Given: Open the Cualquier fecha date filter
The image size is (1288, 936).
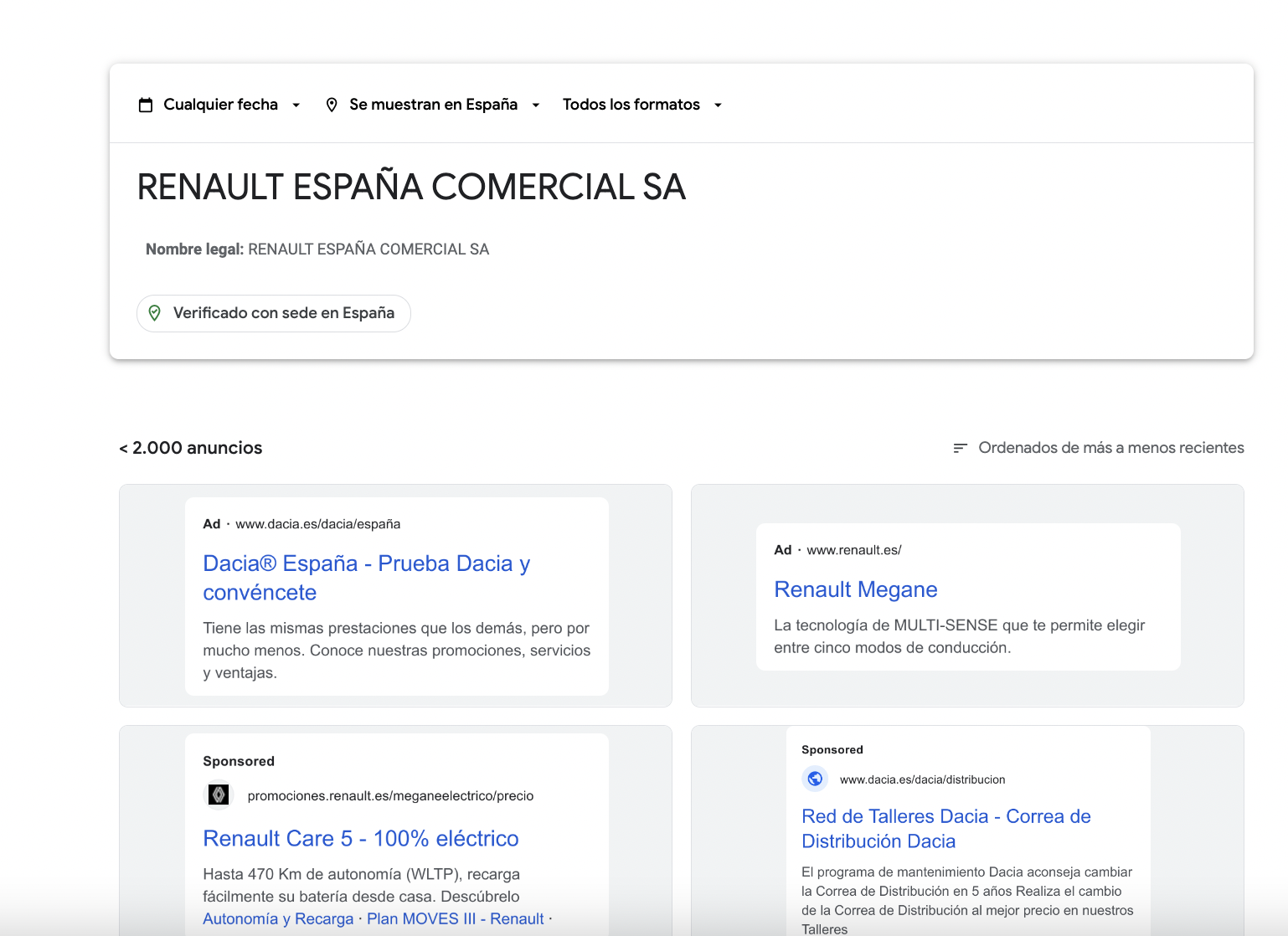Looking at the screenshot, I should pos(219,105).
